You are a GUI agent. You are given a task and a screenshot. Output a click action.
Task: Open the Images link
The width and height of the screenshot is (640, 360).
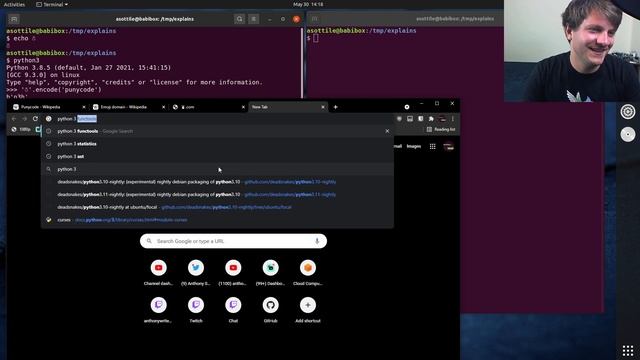413,146
